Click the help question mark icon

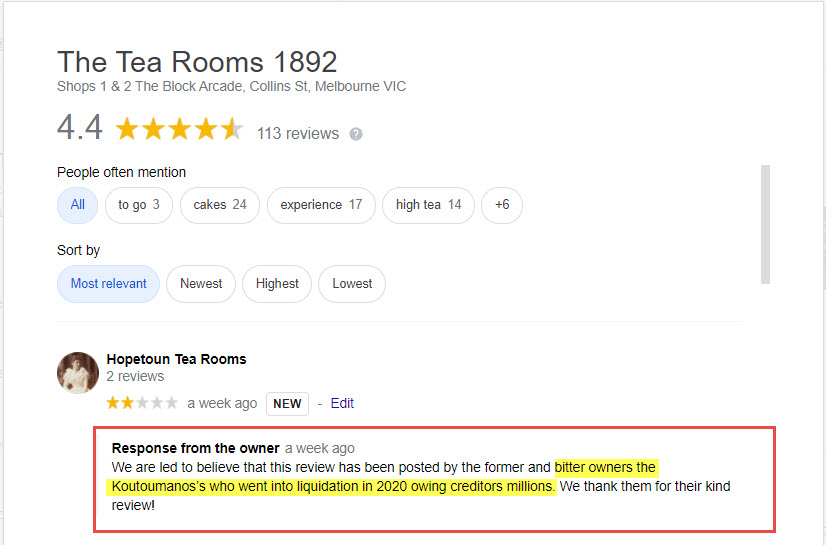click(x=356, y=134)
